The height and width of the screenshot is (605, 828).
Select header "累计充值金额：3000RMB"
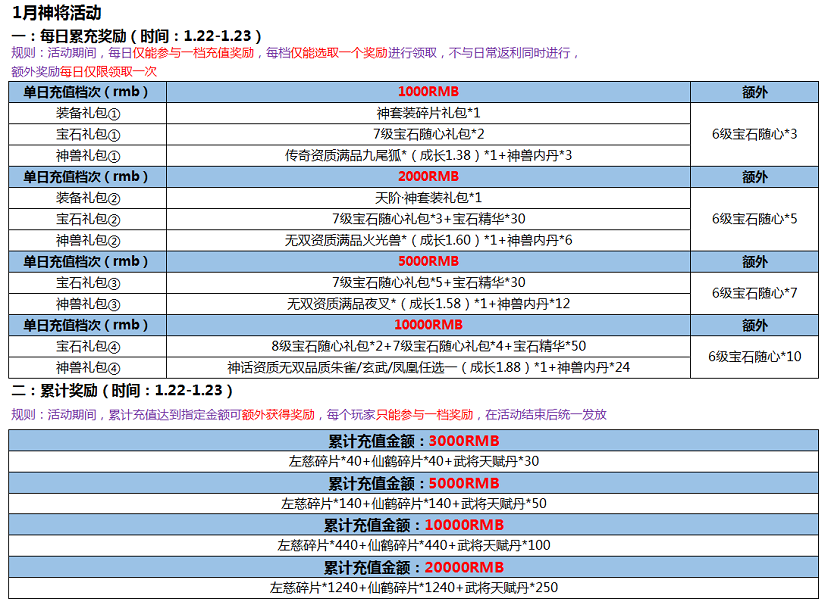tap(413, 441)
